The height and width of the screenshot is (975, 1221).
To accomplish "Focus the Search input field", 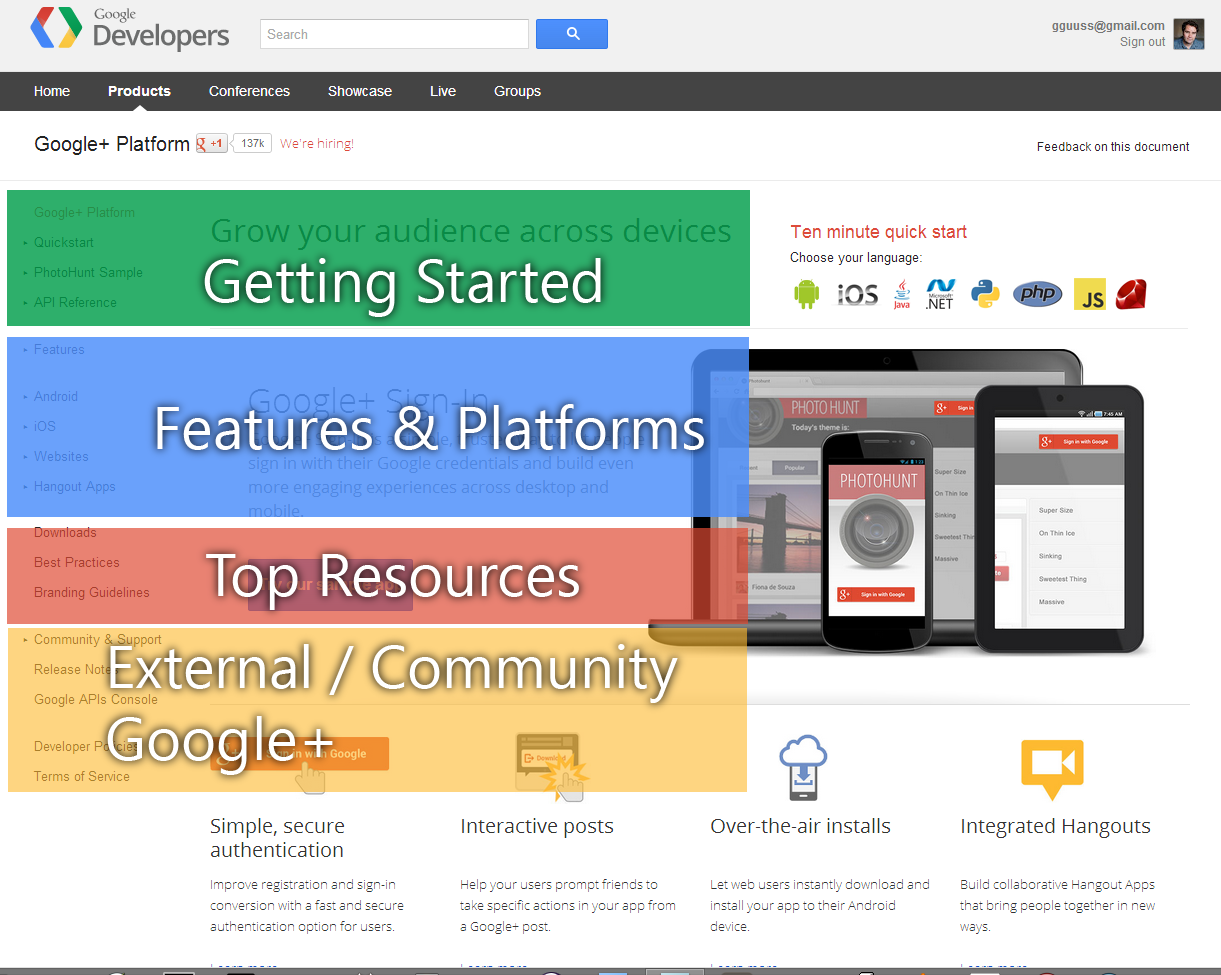I will point(394,34).
